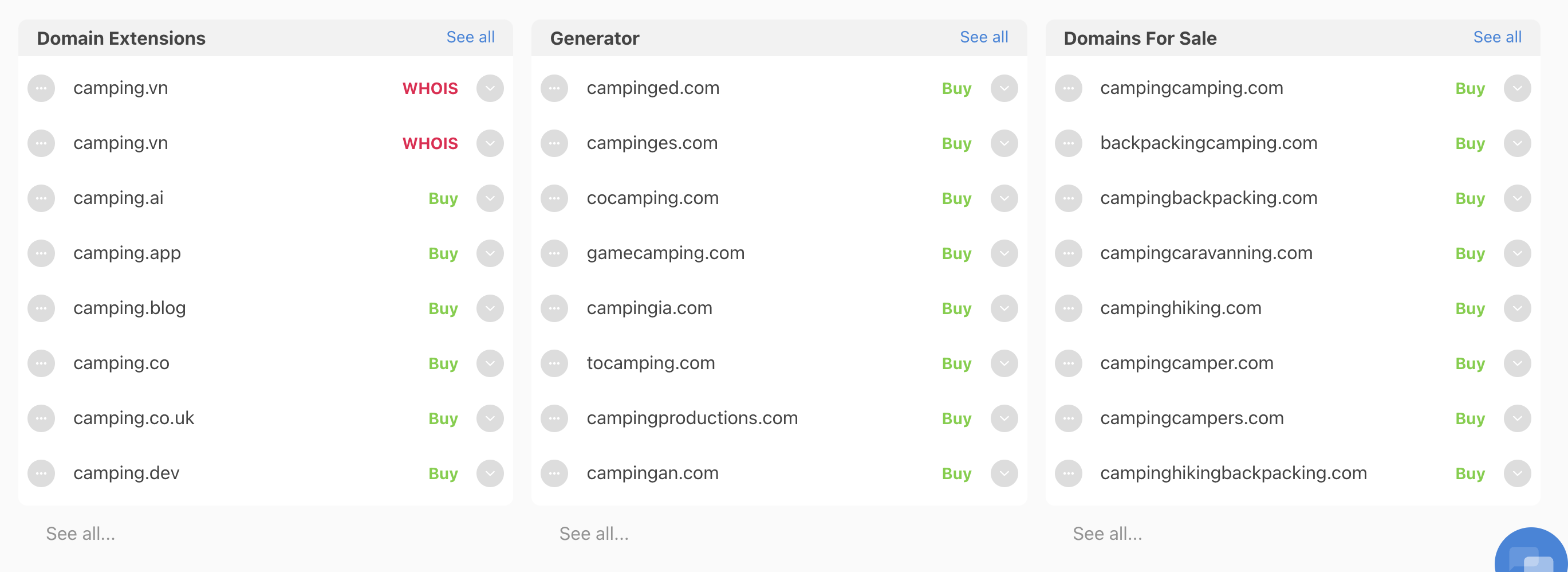Click See all... below the Generator list
1568x572 pixels.
pyautogui.click(x=594, y=534)
